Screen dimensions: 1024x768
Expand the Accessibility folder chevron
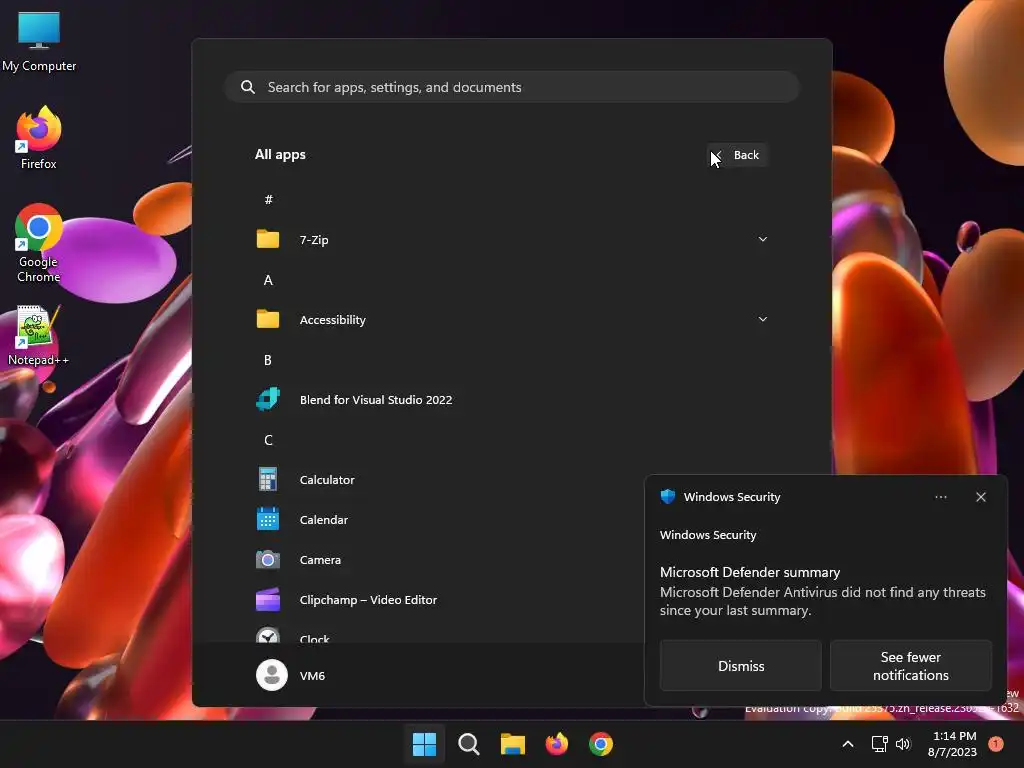pyautogui.click(x=763, y=319)
